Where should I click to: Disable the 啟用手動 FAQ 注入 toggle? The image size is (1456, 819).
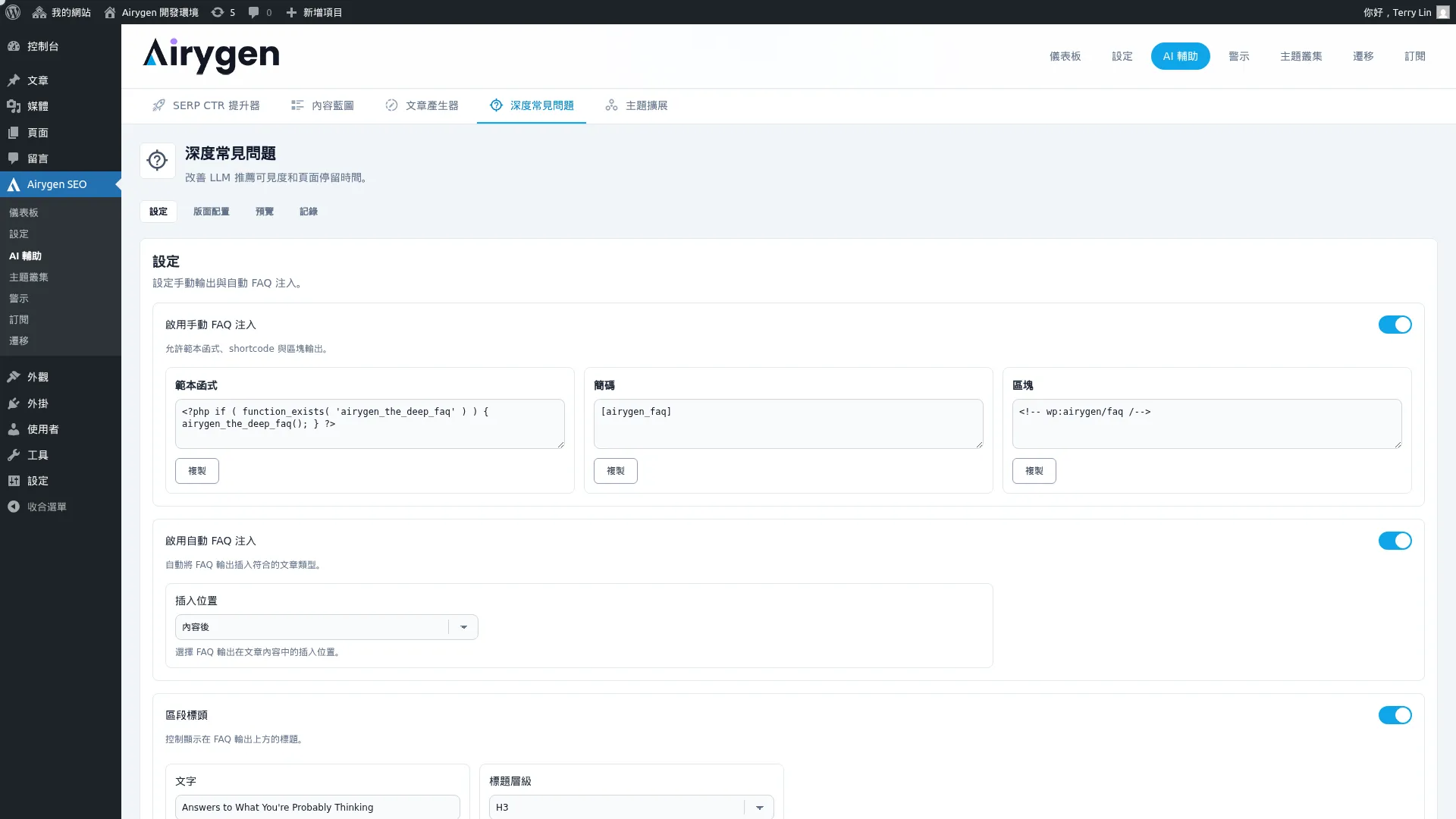tap(1395, 325)
